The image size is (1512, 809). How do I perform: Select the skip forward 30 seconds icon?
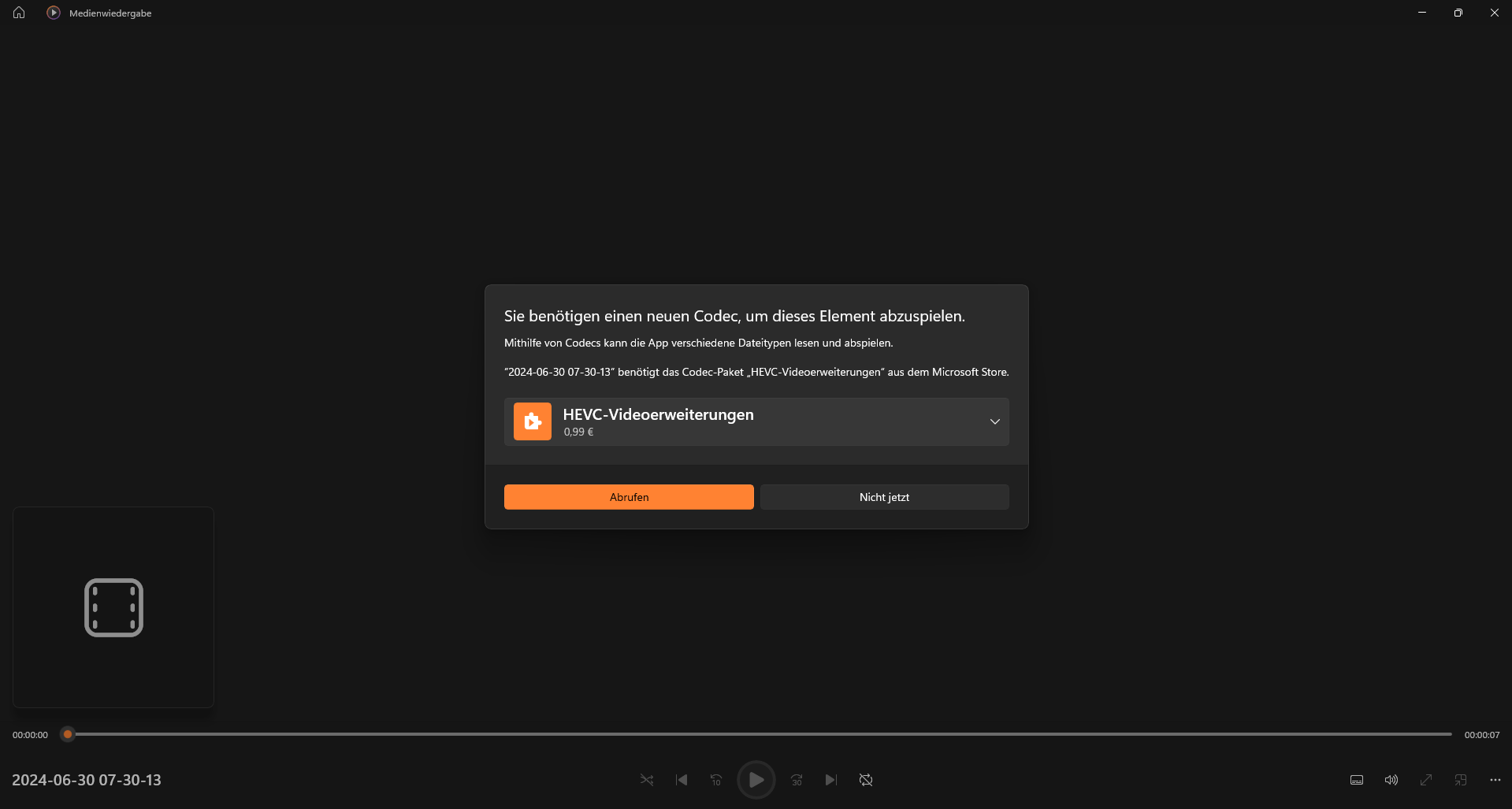(x=796, y=780)
